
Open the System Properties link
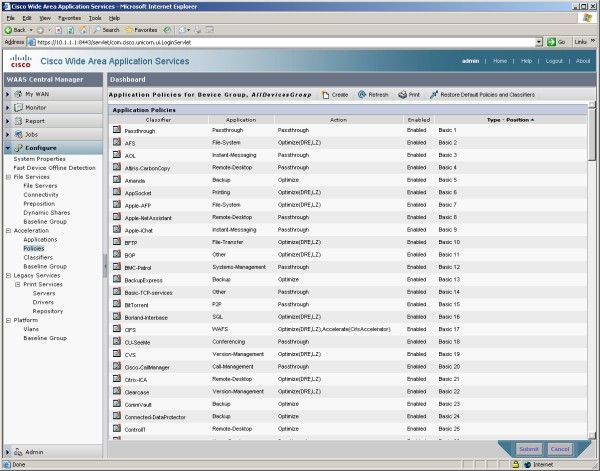coord(39,159)
